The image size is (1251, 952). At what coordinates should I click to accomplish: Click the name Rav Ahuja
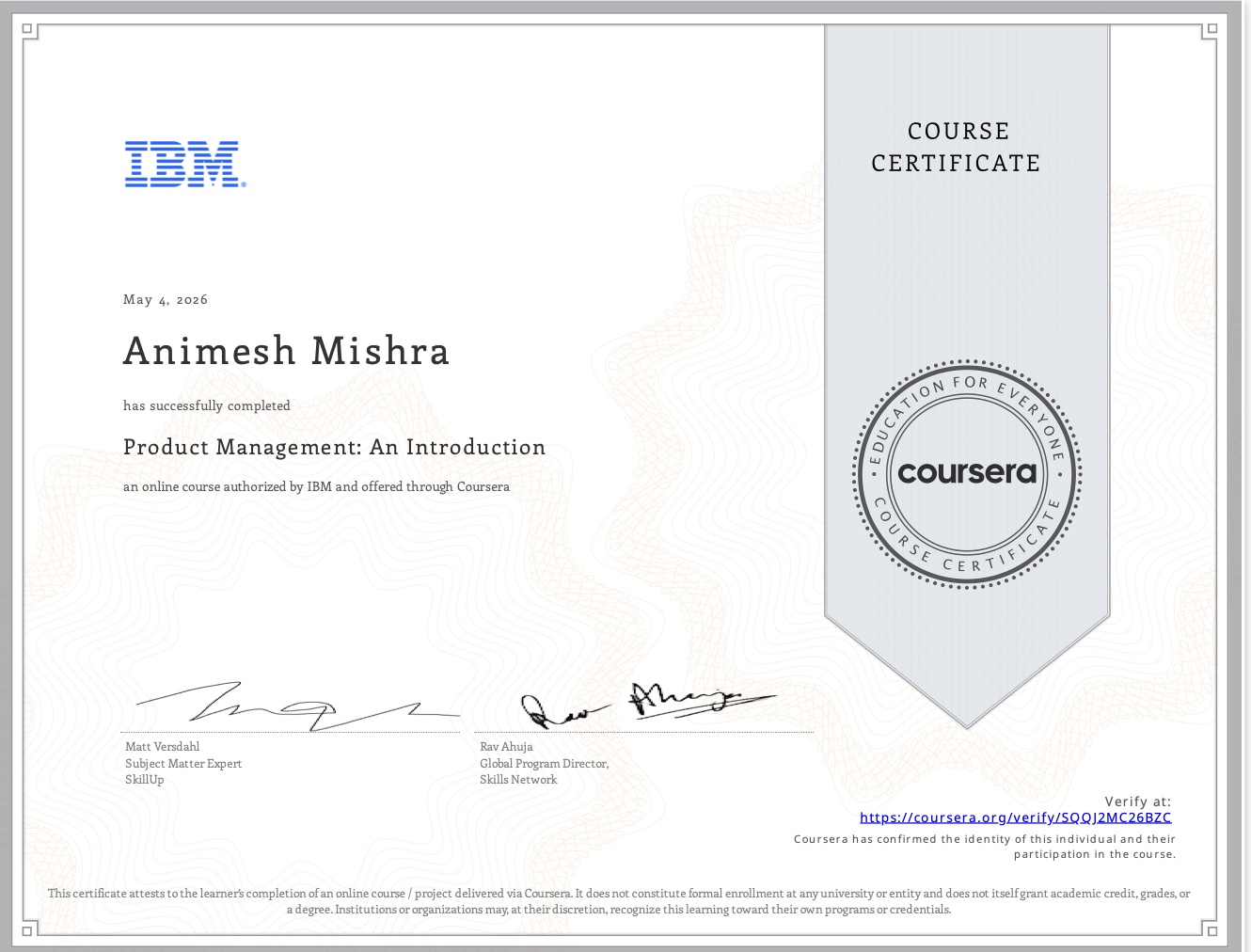pyautogui.click(x=506, y=747)
